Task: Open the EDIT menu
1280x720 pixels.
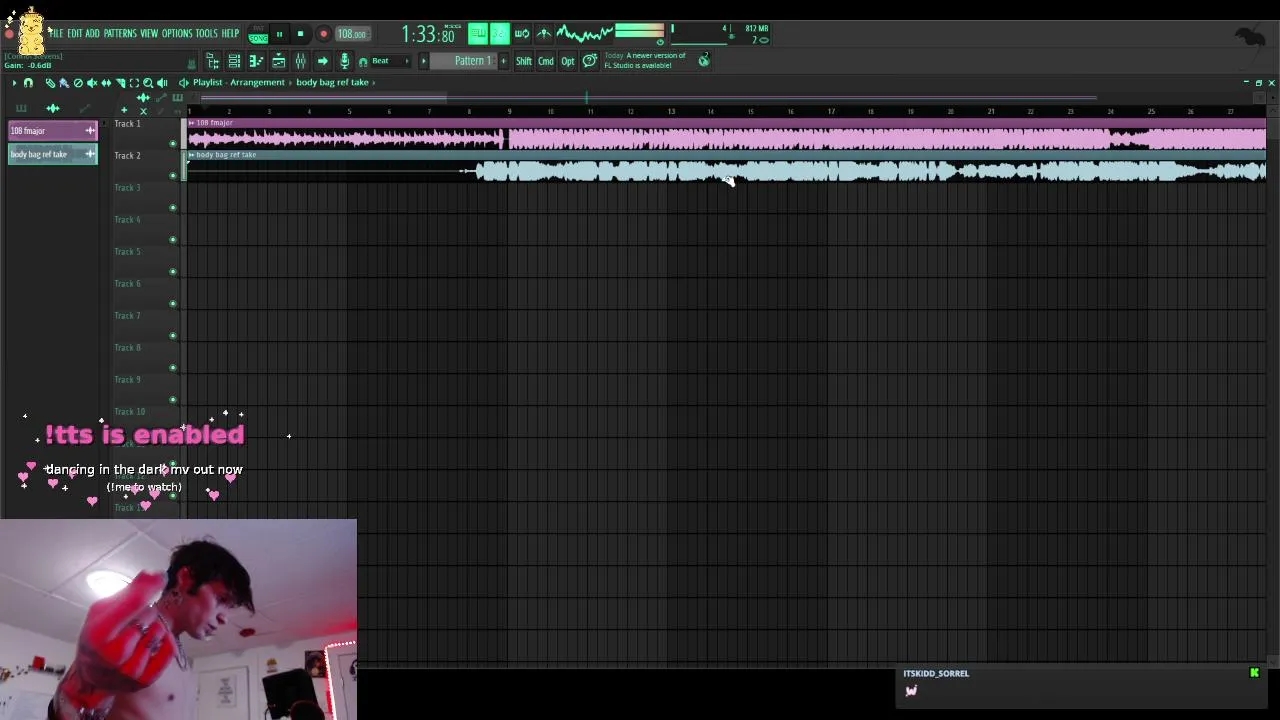Action: tap(75, 33)
